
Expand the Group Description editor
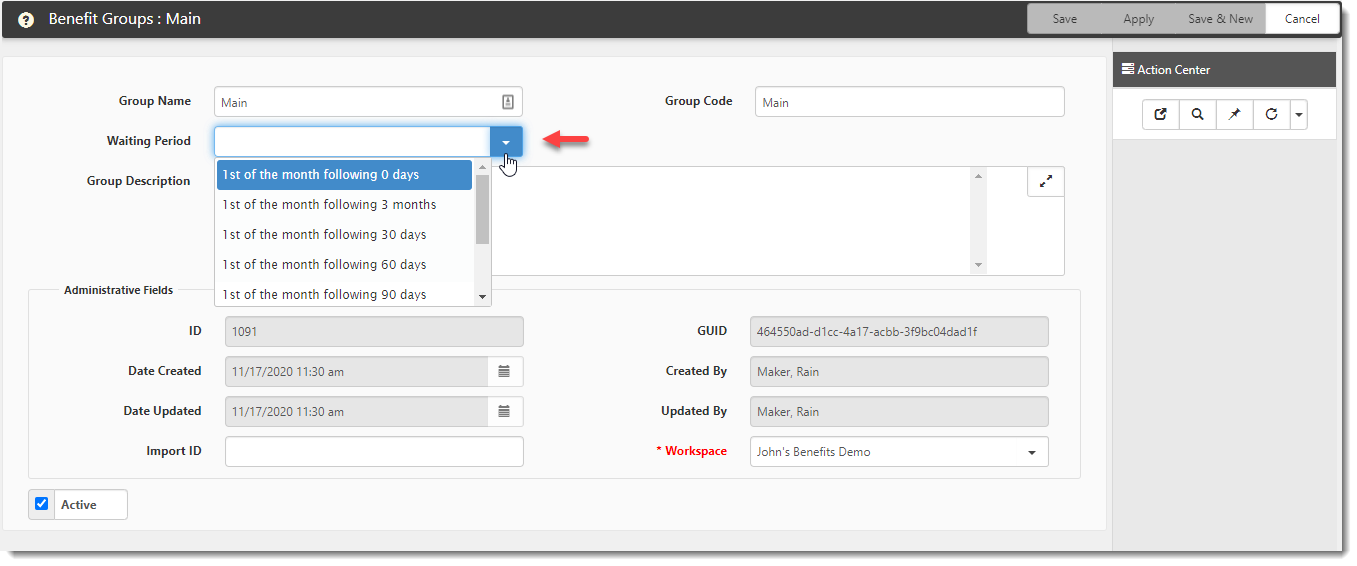pos(1045,182)
